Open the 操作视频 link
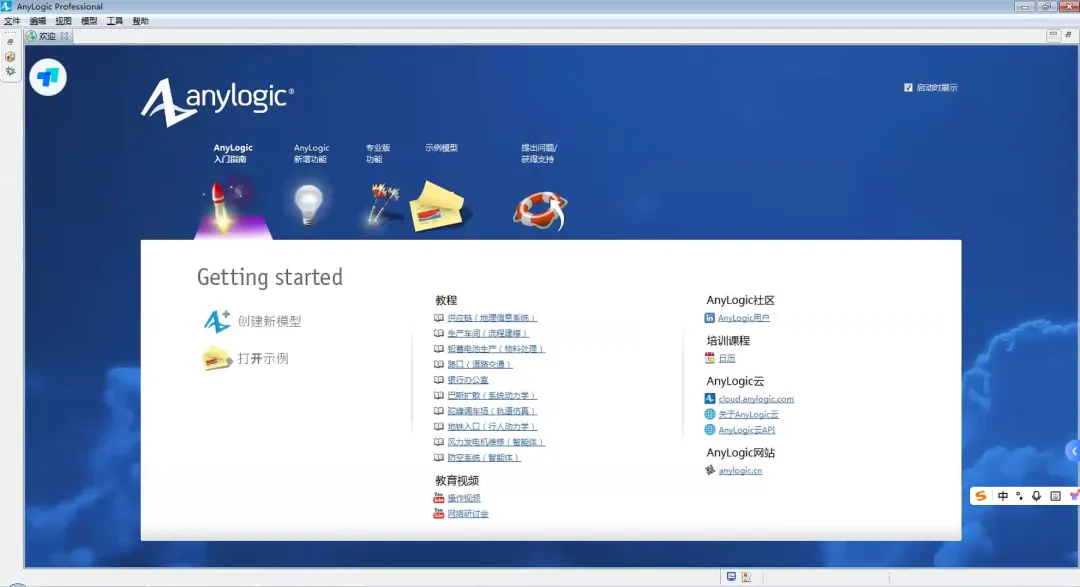The image size is (1080, 587). pyautogui.click(x=464, y=498)
